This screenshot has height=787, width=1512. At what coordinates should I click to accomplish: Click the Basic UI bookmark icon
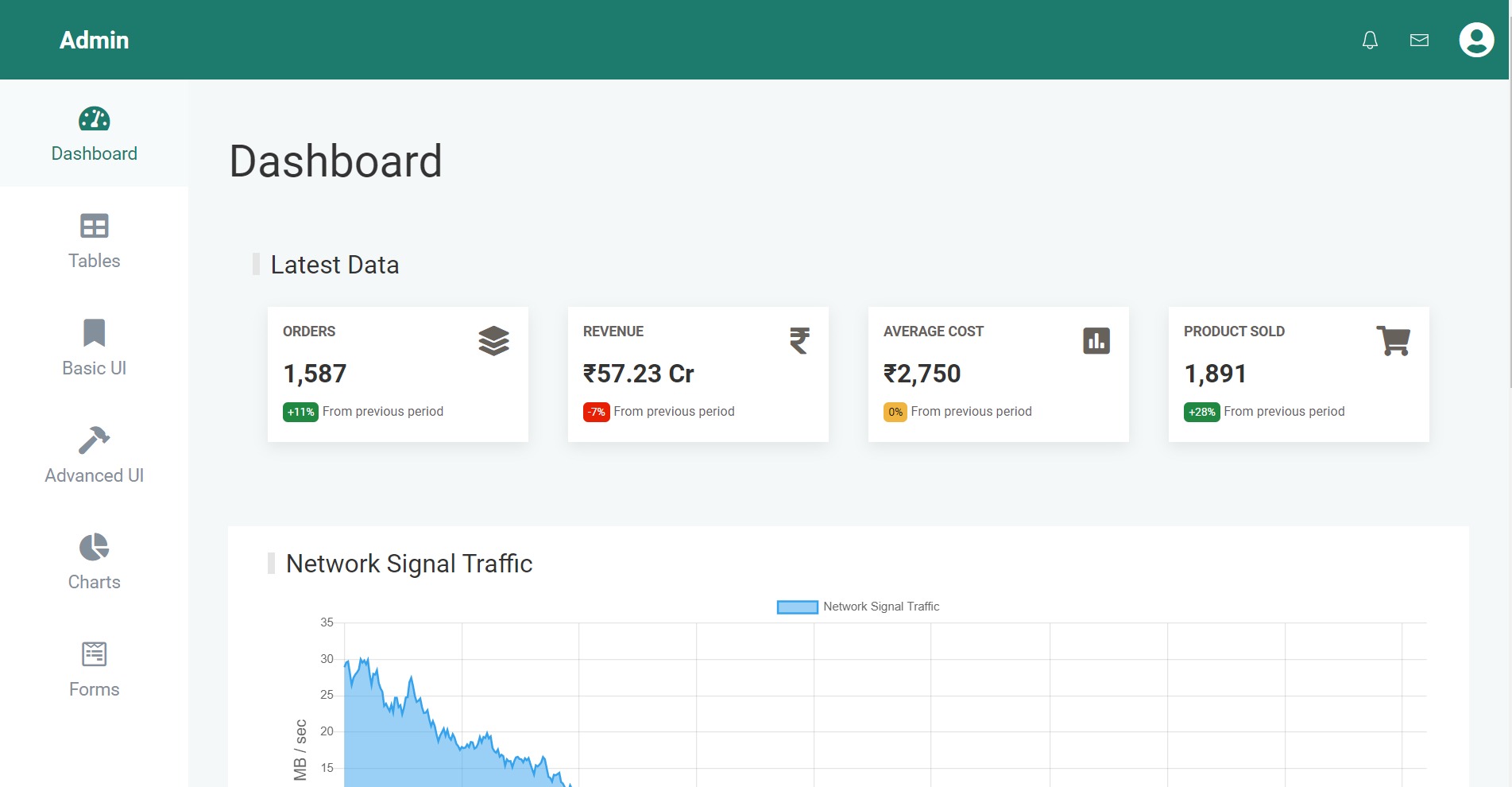coord(95,332)
